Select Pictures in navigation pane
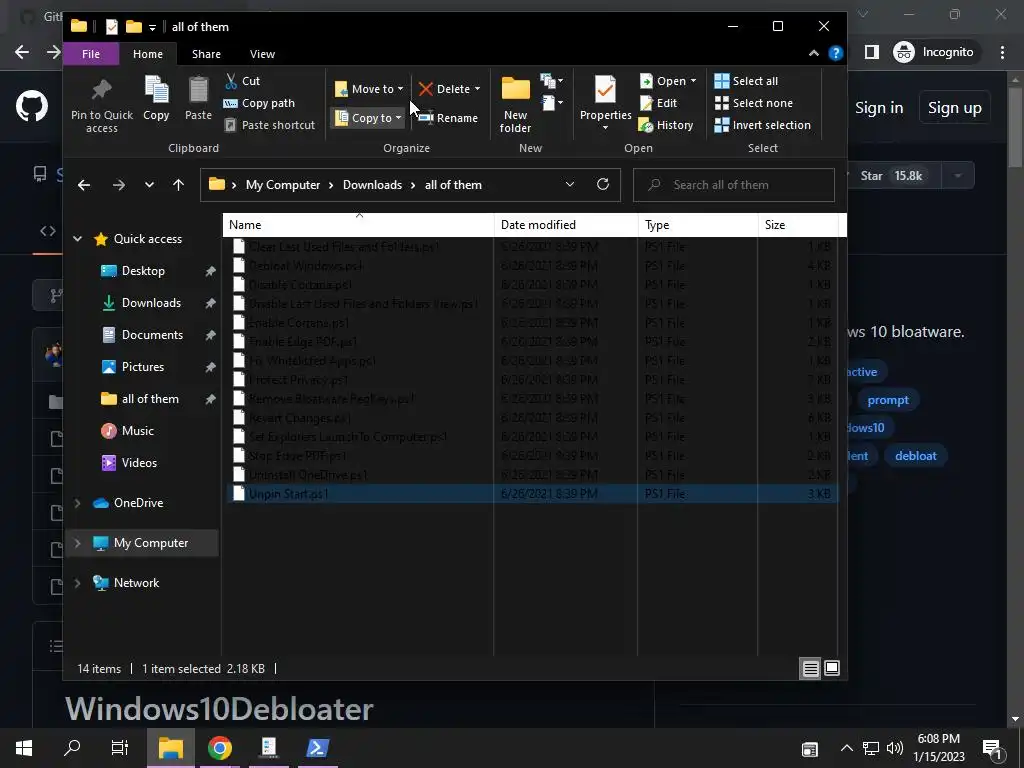Screen dimensions: 1024x768 pyautogui.click(x=142, y=367)
